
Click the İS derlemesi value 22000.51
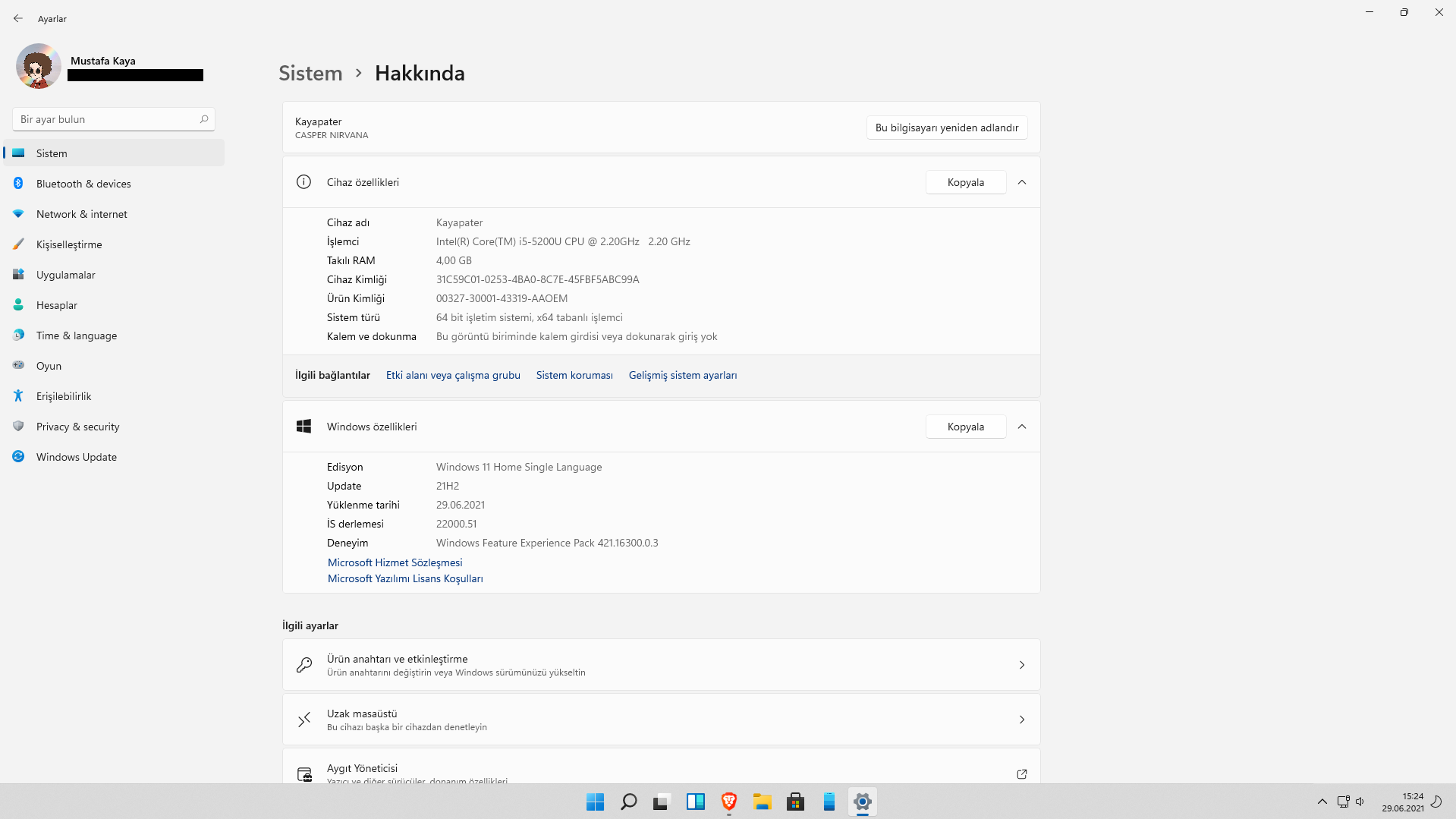tap(456, 524)
